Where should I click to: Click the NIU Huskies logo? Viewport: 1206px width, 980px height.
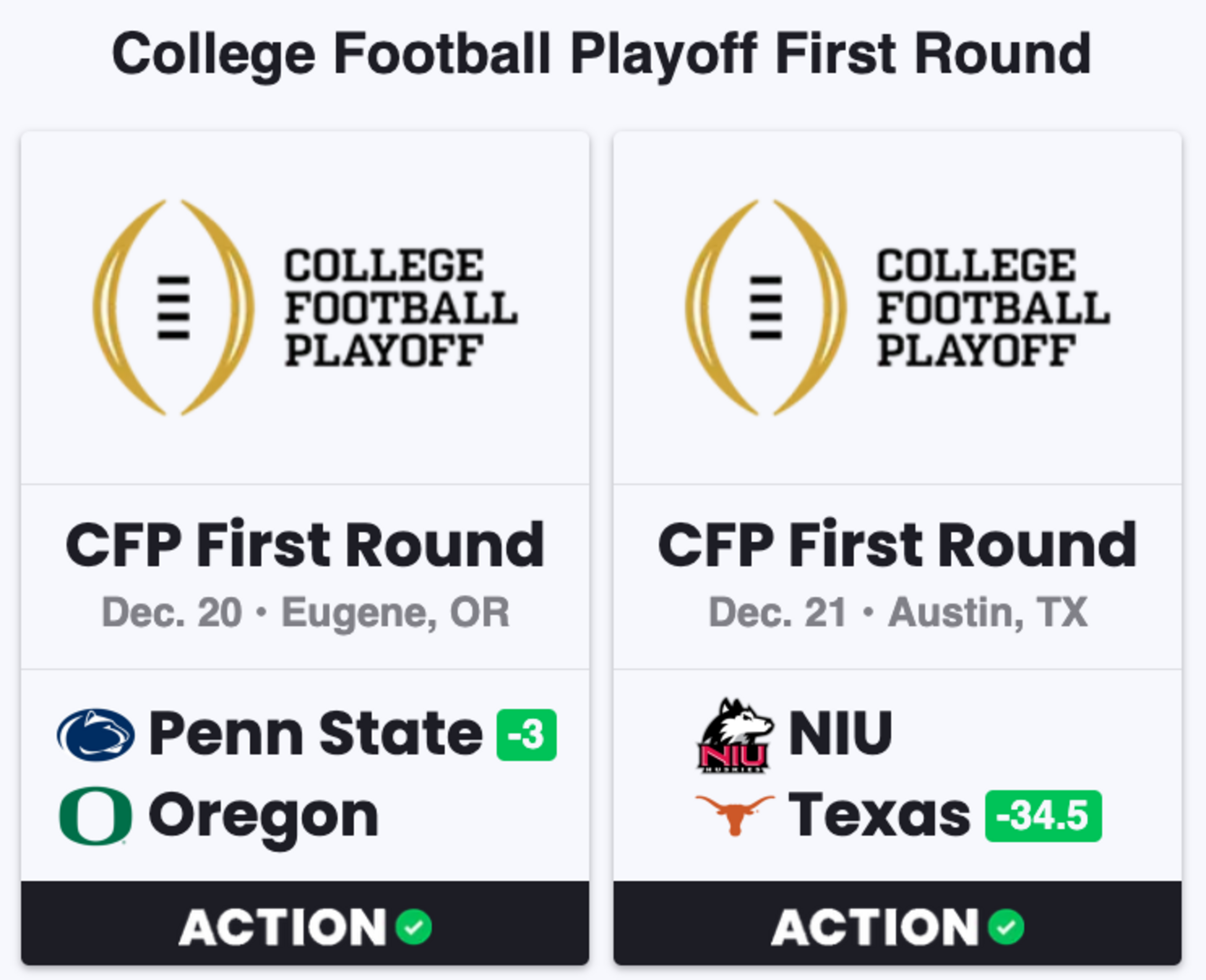coord(735,735)
